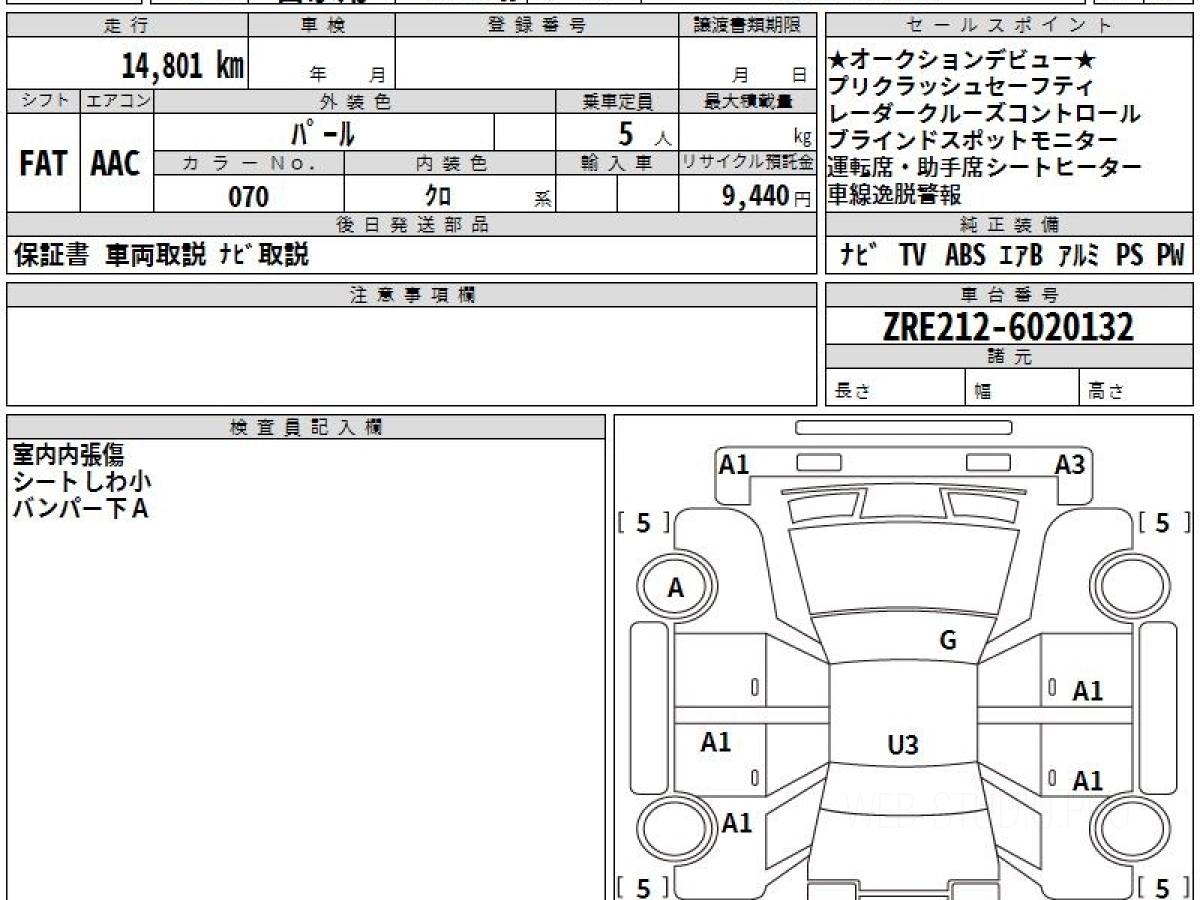
Task: Click the 注意事項欄 heading
Action: 411,294
